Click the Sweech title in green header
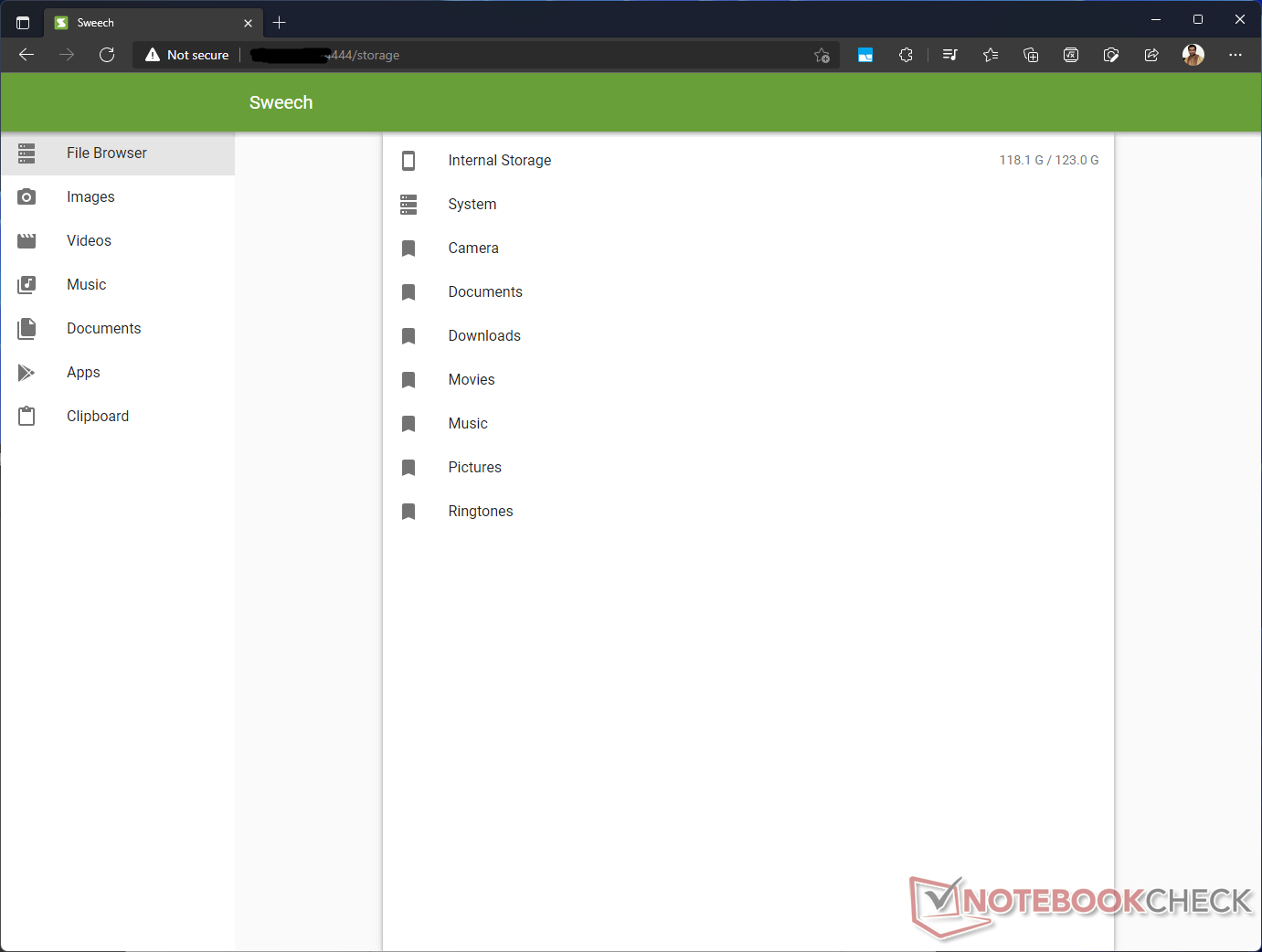The image size is (1262, 952). click(x=281, y=103)
